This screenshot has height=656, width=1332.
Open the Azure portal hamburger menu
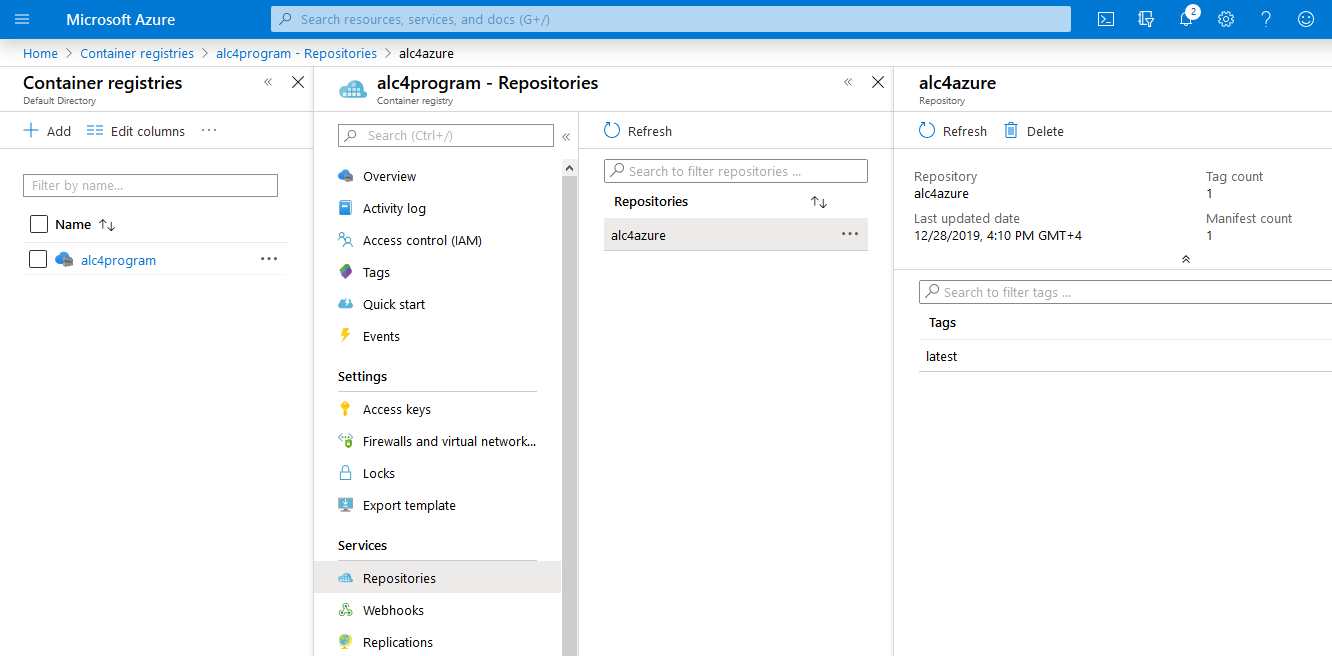point(22,19)
